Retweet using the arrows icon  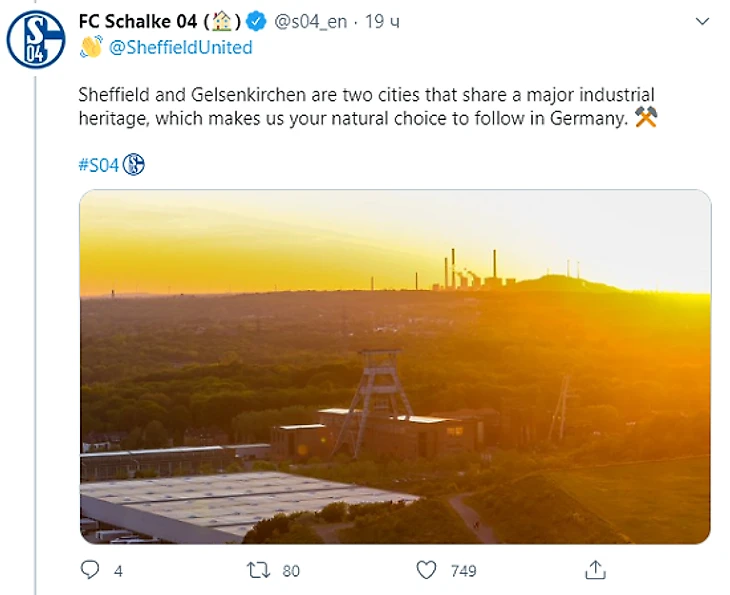click(256, 570)
